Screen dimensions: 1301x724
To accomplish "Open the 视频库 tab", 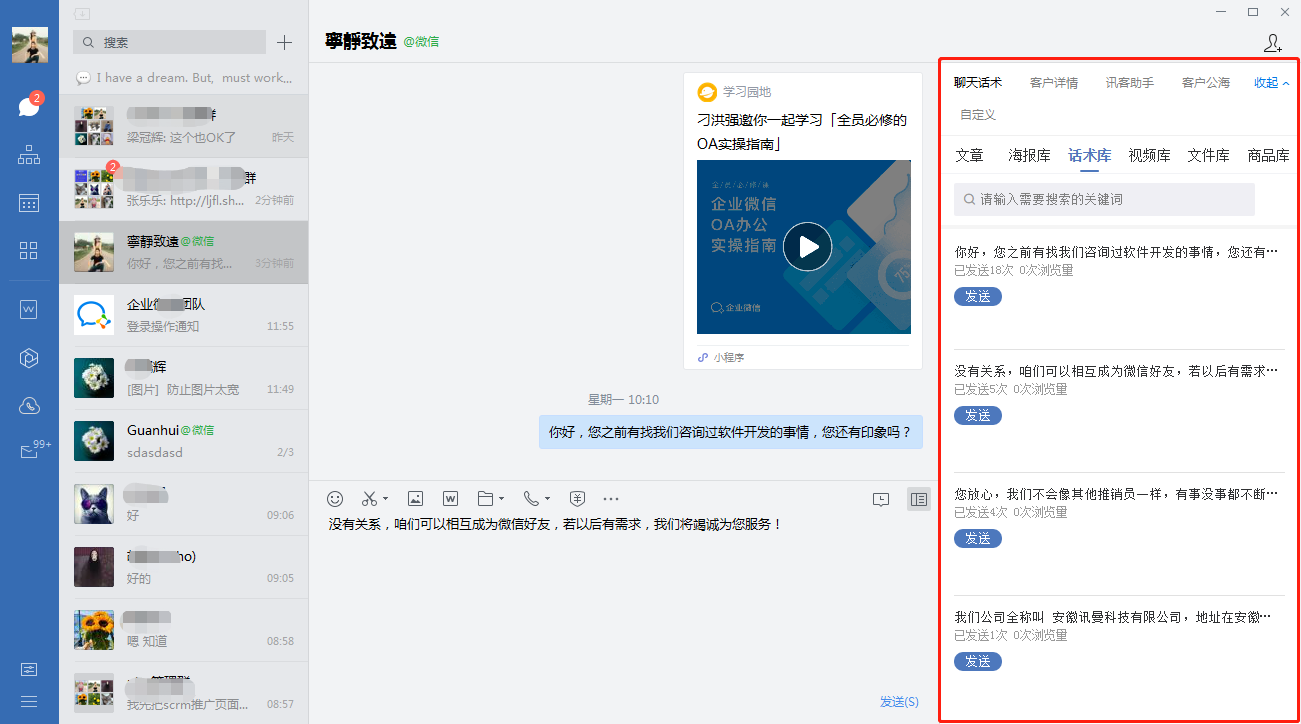I will (x=1149, y=155).
